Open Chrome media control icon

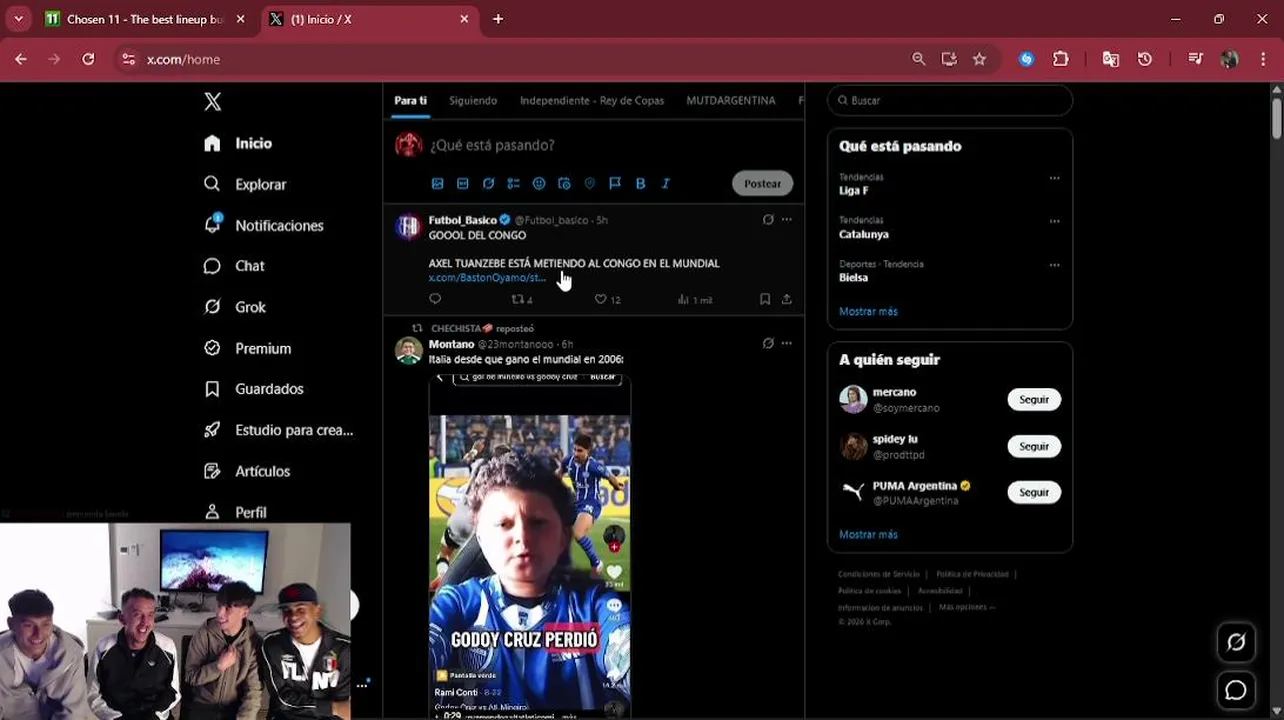coord(1195,59)
